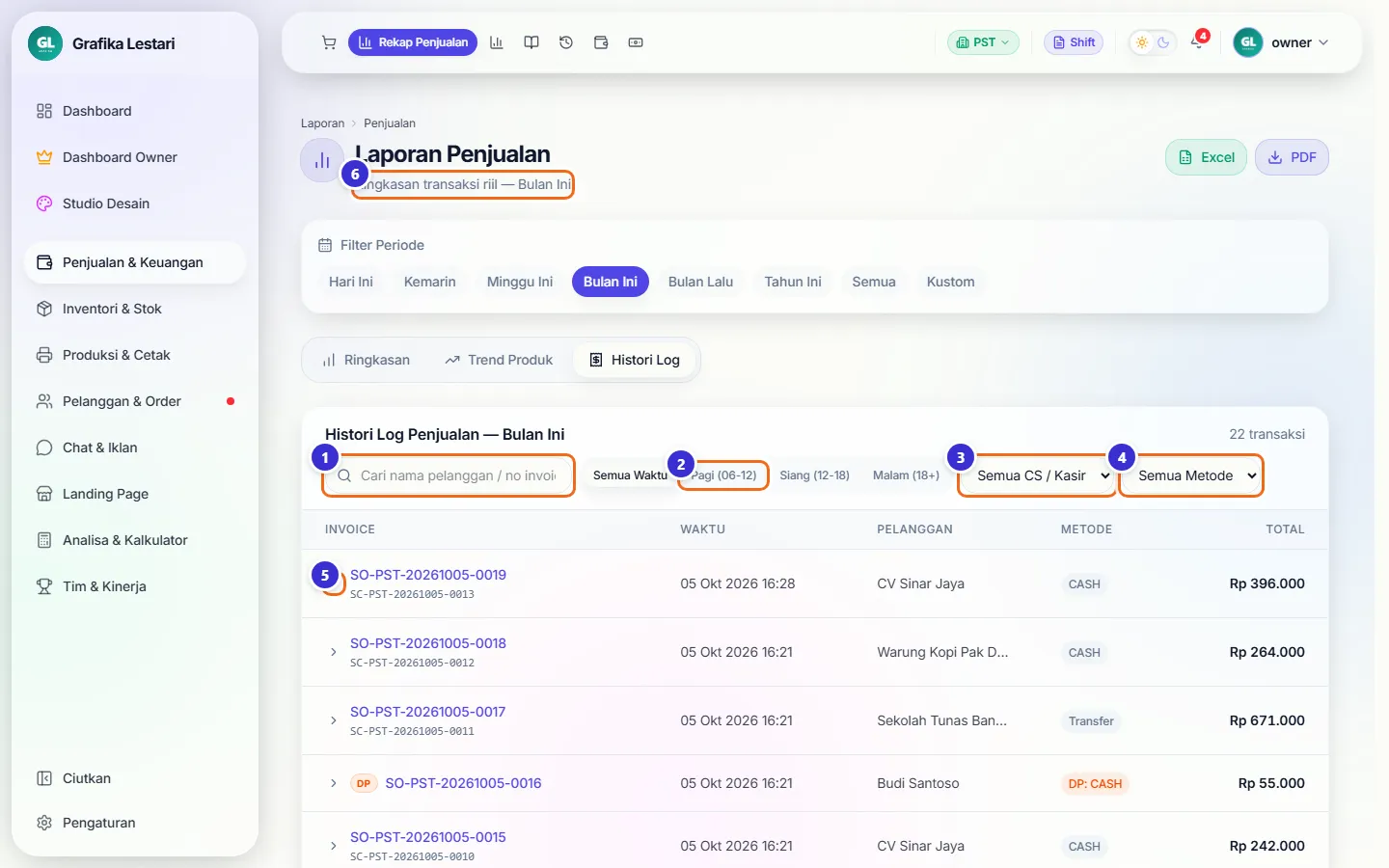Open the wallet icon in top toolbar
Screen dimensions: 1389x868
tap(601, 42)
